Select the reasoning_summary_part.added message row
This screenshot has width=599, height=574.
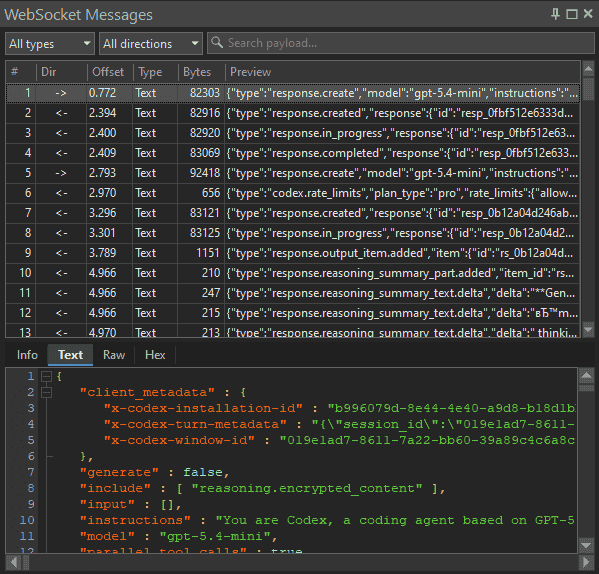[293, 273]
